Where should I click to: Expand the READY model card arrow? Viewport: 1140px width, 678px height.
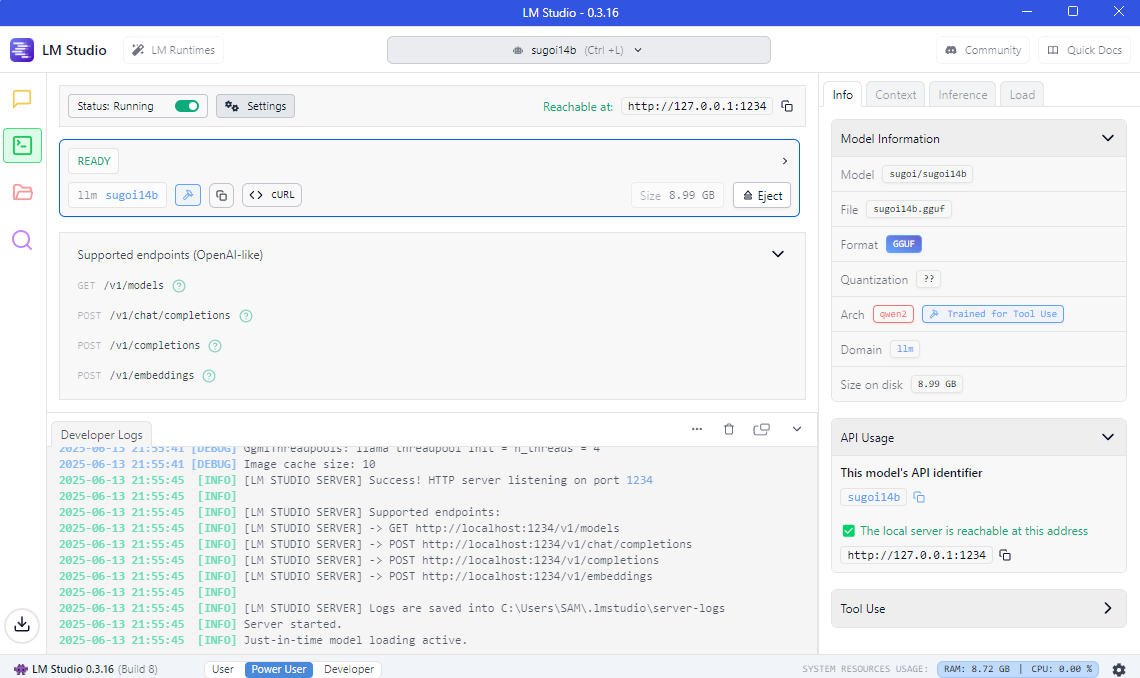click(784, 161)
